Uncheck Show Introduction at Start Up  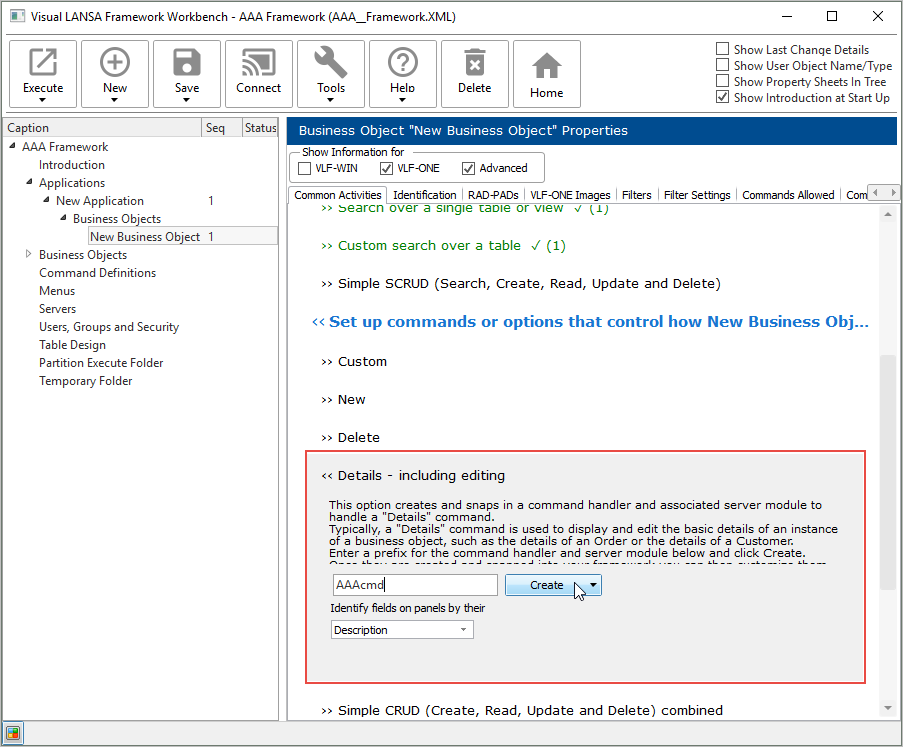click(x=723, y=98)
